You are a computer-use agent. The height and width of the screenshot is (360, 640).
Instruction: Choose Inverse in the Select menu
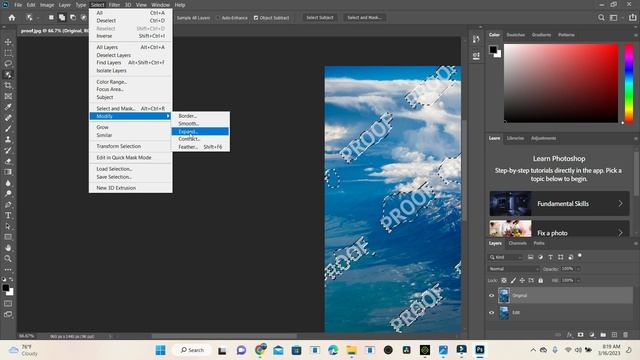pyautogui.click(x=131, y=36)
